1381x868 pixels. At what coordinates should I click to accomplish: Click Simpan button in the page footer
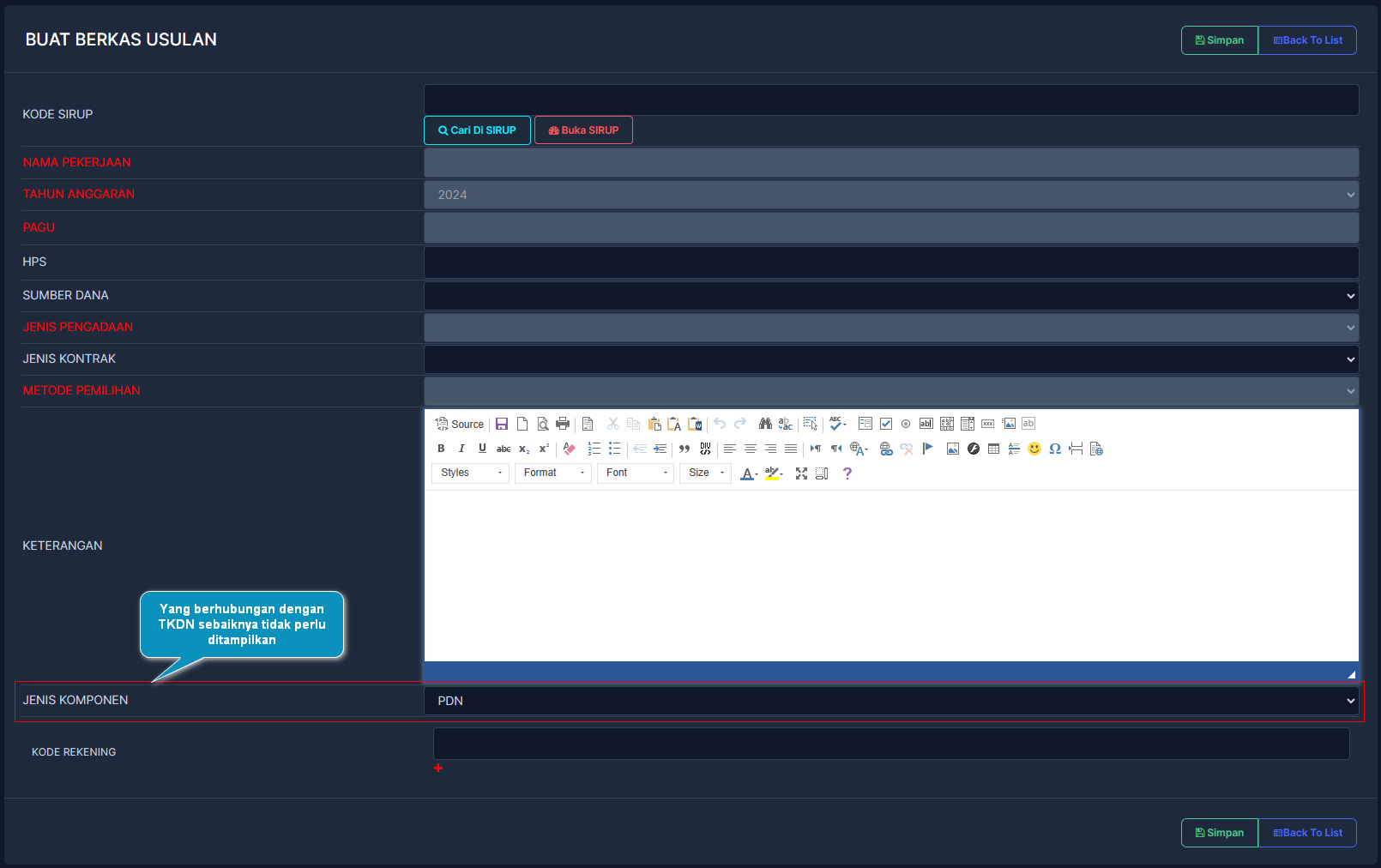pos(1220,833)
